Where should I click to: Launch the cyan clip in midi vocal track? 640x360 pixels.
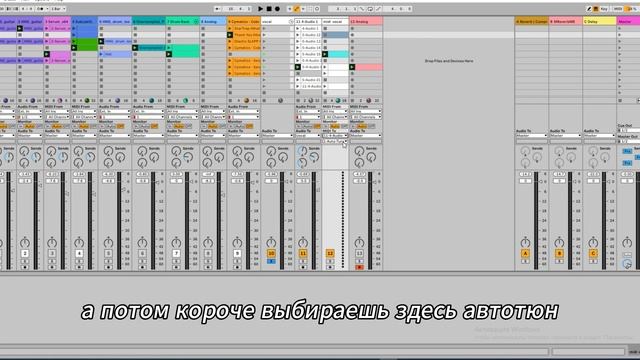325,54
